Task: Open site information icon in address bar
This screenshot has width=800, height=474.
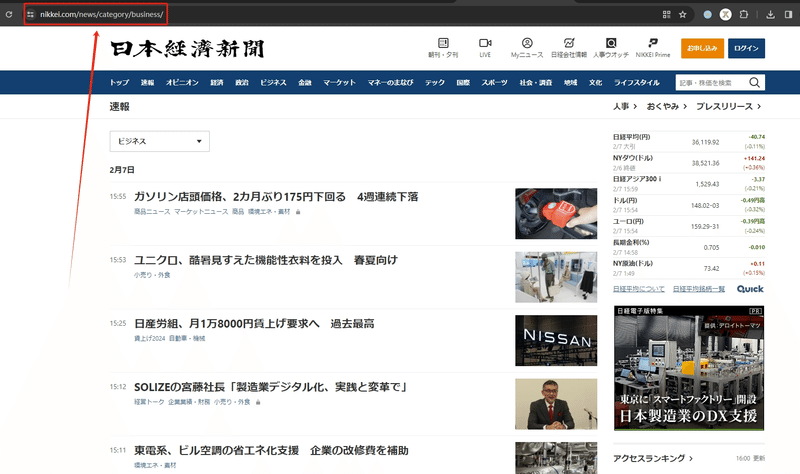Action: point(31,14)
